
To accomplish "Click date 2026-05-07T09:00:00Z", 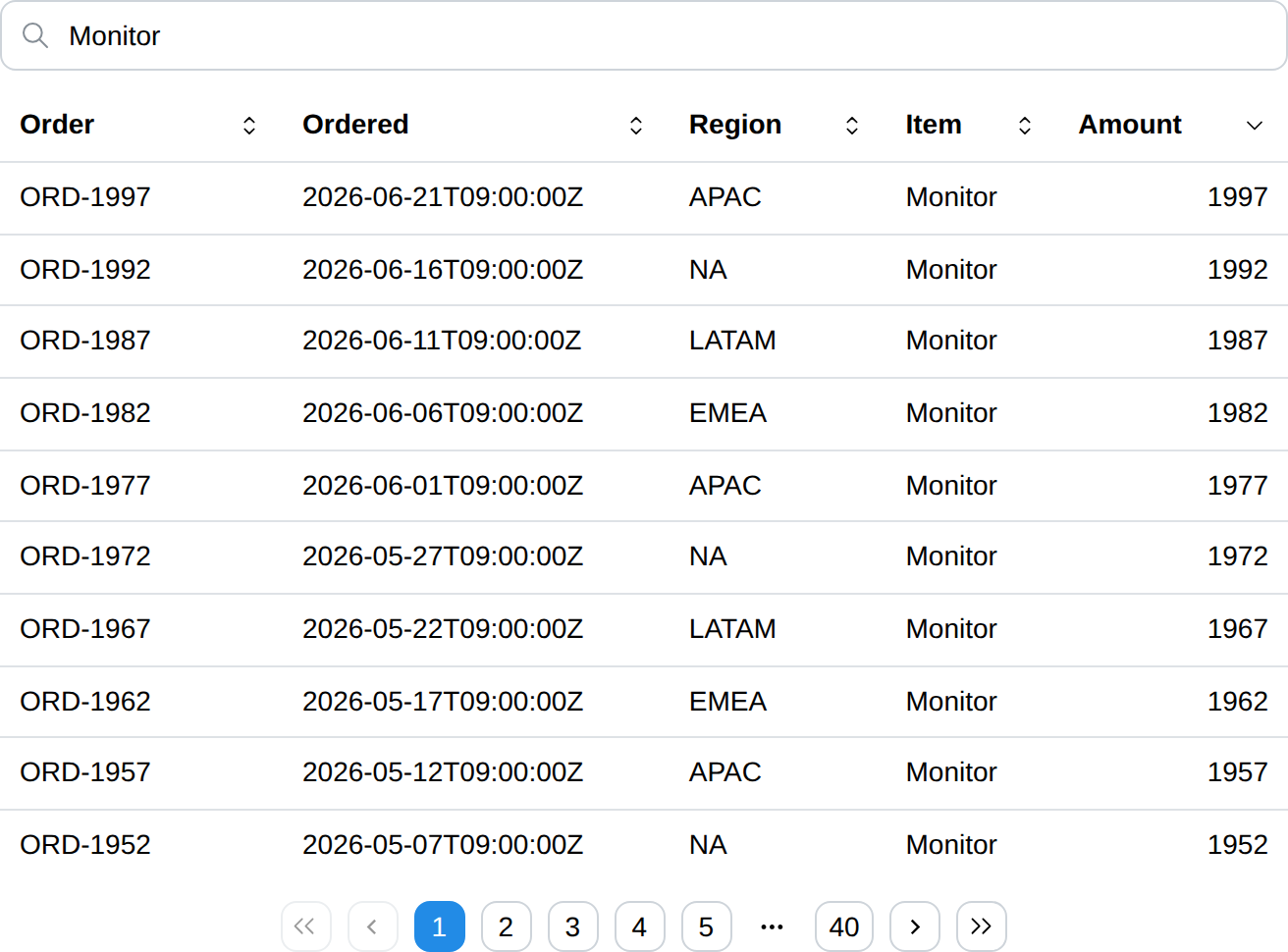I will point(443,845).
